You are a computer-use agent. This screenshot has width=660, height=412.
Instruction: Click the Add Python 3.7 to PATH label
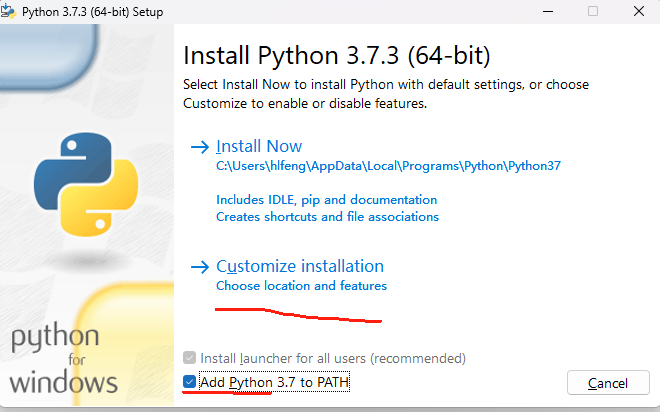pyautogui.click(x=274, y=382)
